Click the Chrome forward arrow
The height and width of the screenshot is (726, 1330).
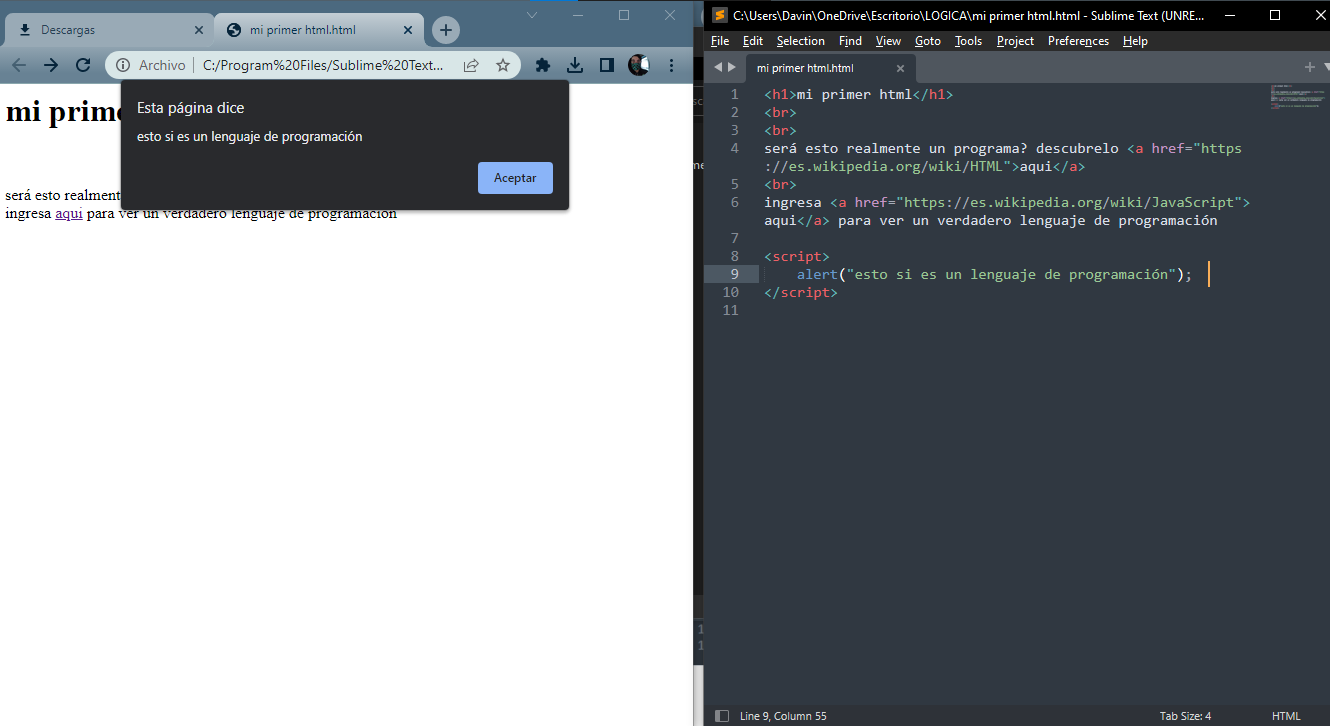[x=51, y=65]
